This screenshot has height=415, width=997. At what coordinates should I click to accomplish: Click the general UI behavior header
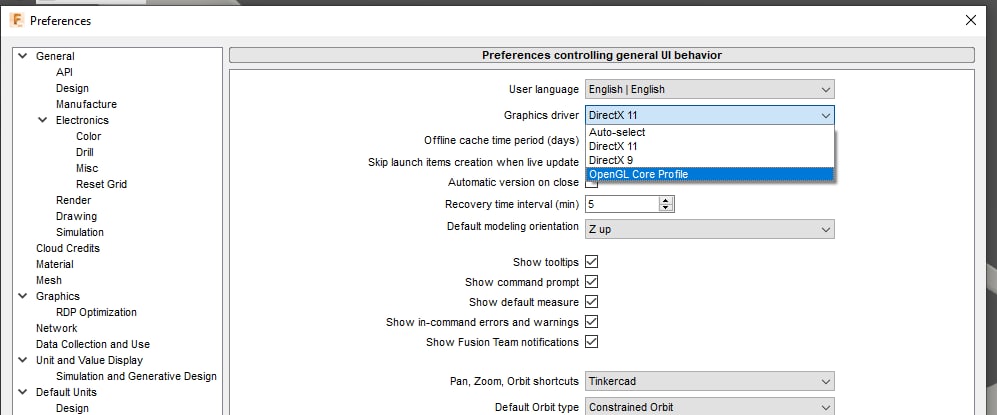[x=602, y=55]
